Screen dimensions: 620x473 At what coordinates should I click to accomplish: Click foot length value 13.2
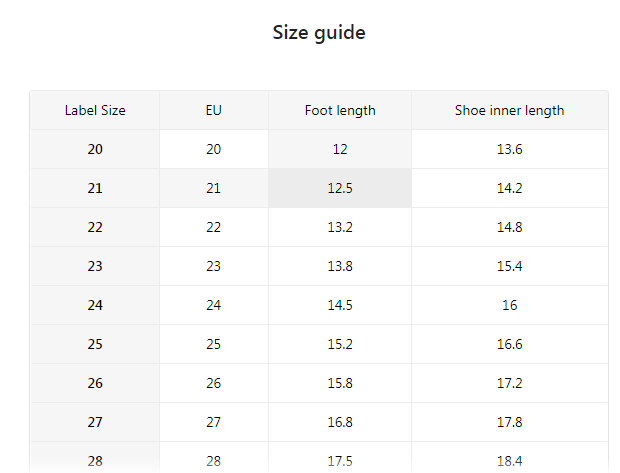pos(340,227)
